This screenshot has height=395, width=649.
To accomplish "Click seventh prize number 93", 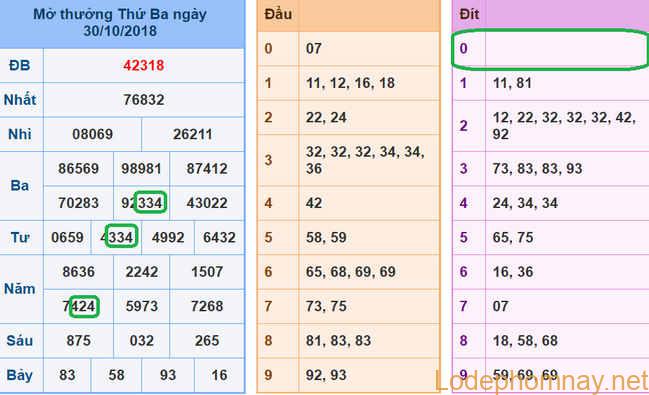I will click(168, 375).
